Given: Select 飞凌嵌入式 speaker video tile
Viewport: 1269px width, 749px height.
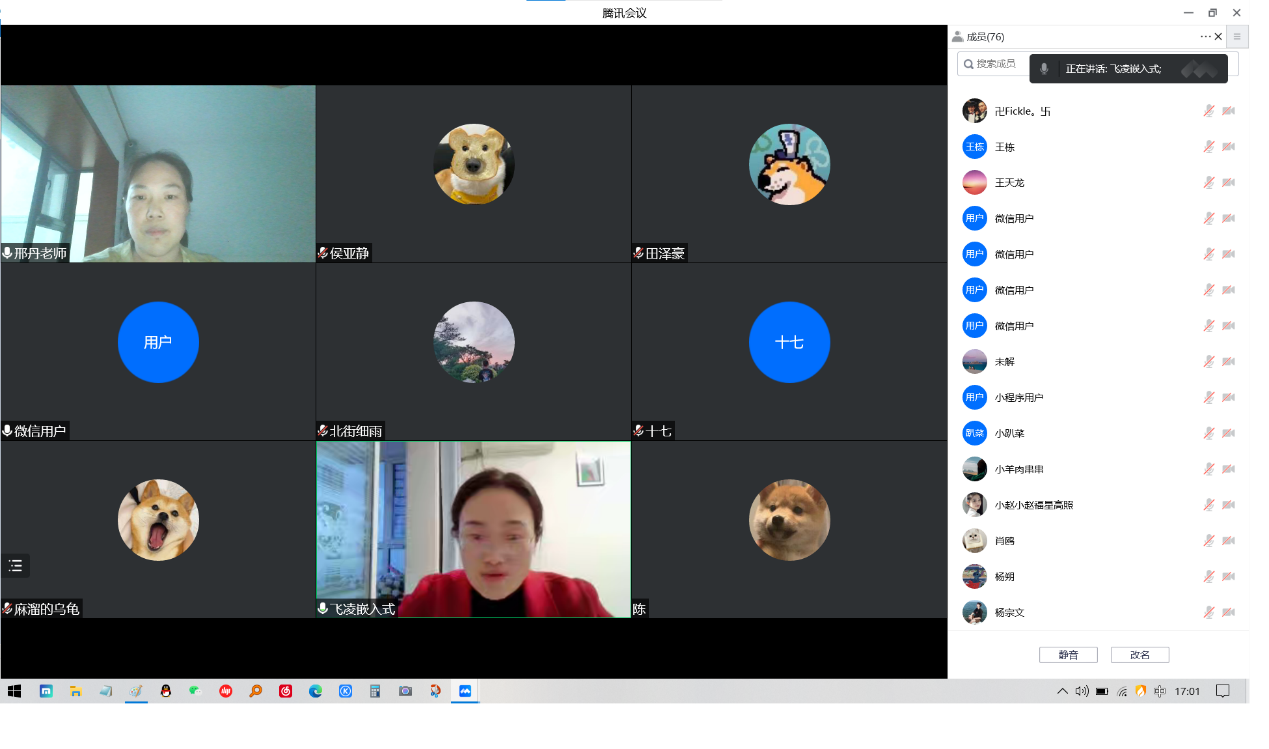Looking at the screenshot, I should pos(473,529).
